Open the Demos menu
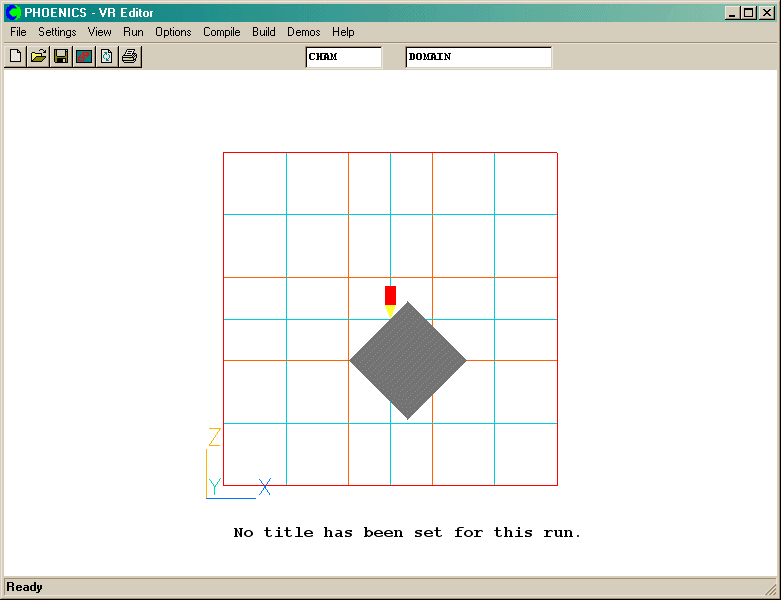Image resolution: width=781 pixels, height=600 pixels. 303,32
